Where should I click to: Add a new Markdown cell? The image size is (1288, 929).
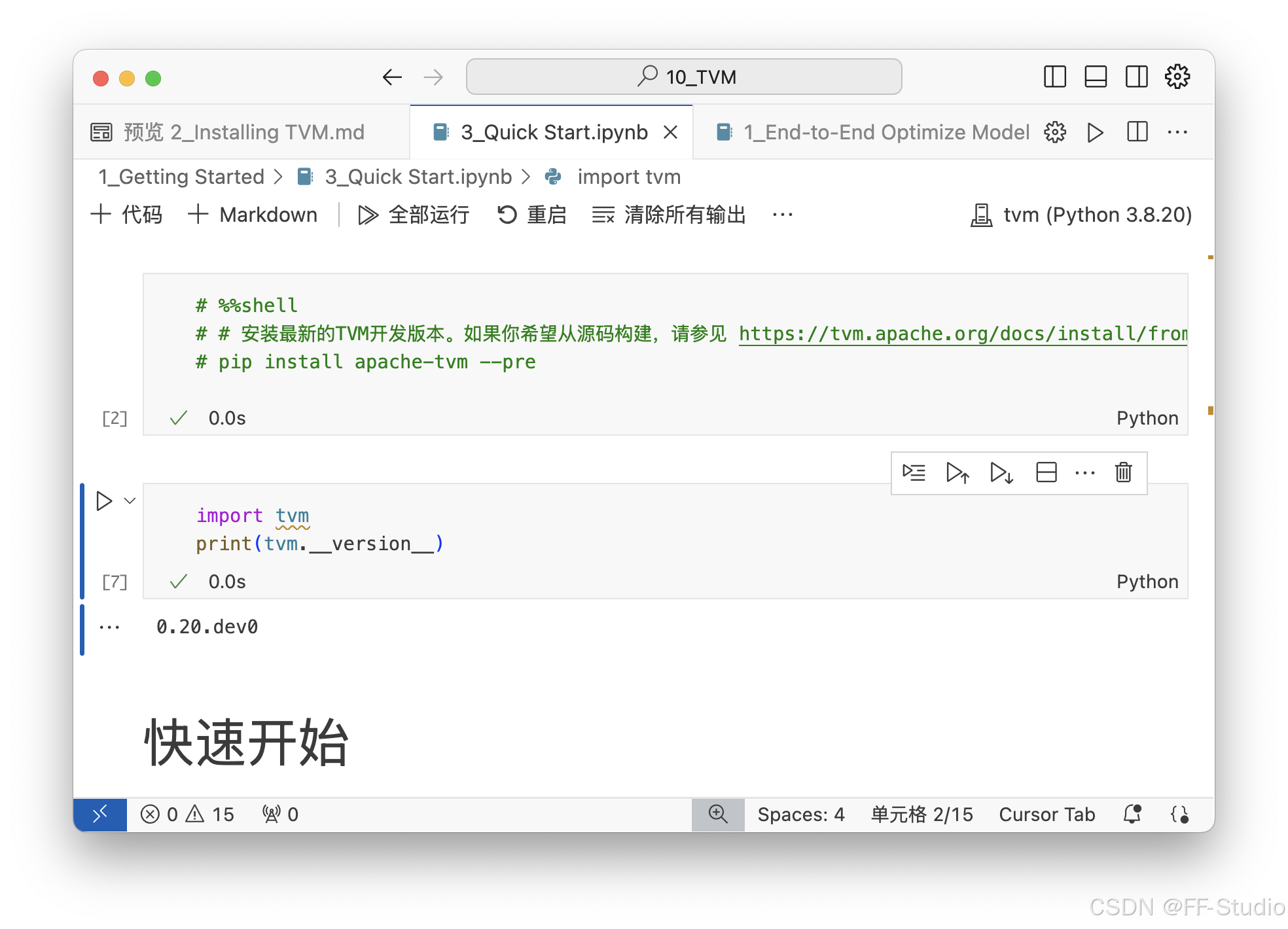coord(253,215)
